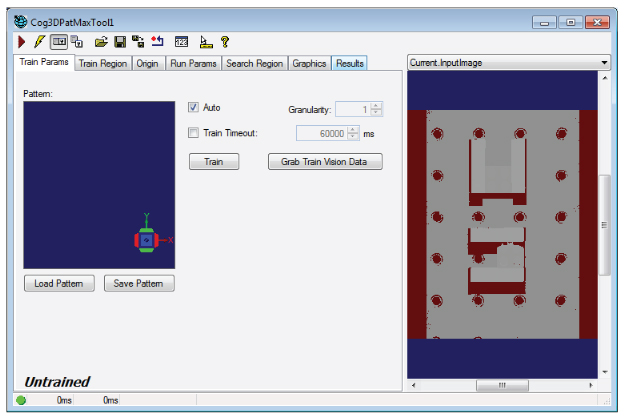Toggle the local image display toolbar button
This screenshot has height=416, width=624.
tap(59, 42)
